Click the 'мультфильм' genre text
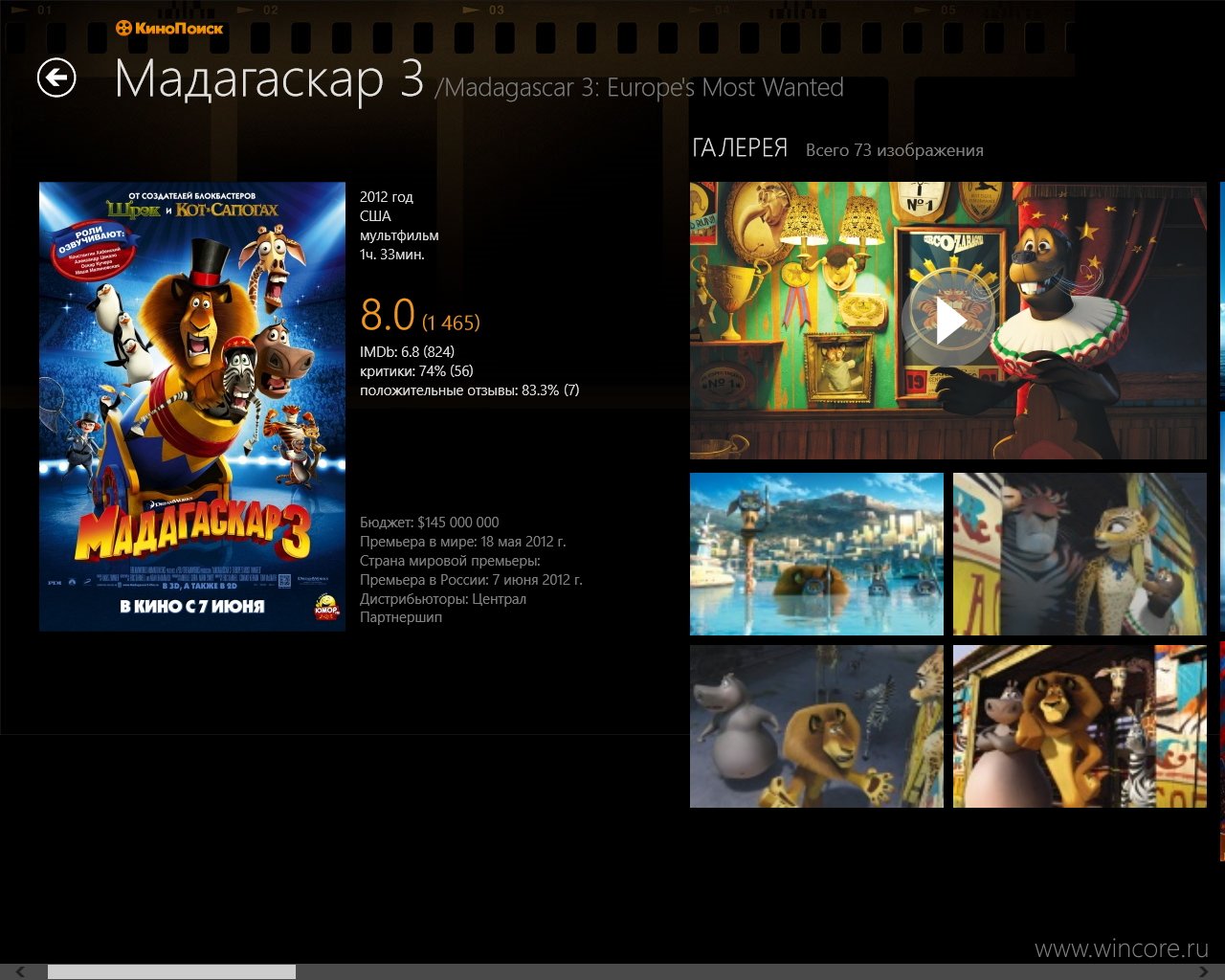The height and width of the screenshot is (980, 1225). point(399,235)
